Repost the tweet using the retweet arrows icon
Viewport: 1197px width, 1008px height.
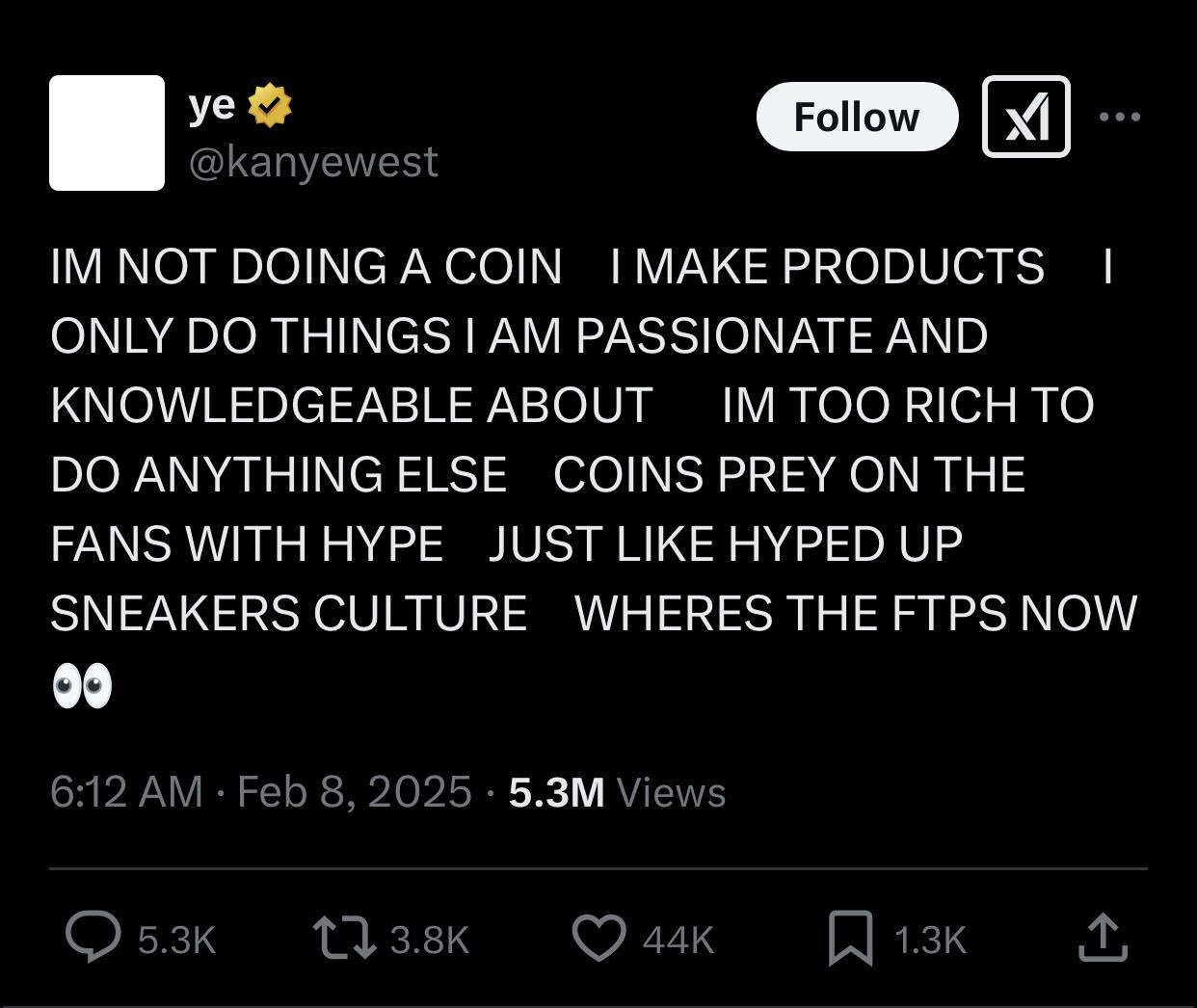344,938
